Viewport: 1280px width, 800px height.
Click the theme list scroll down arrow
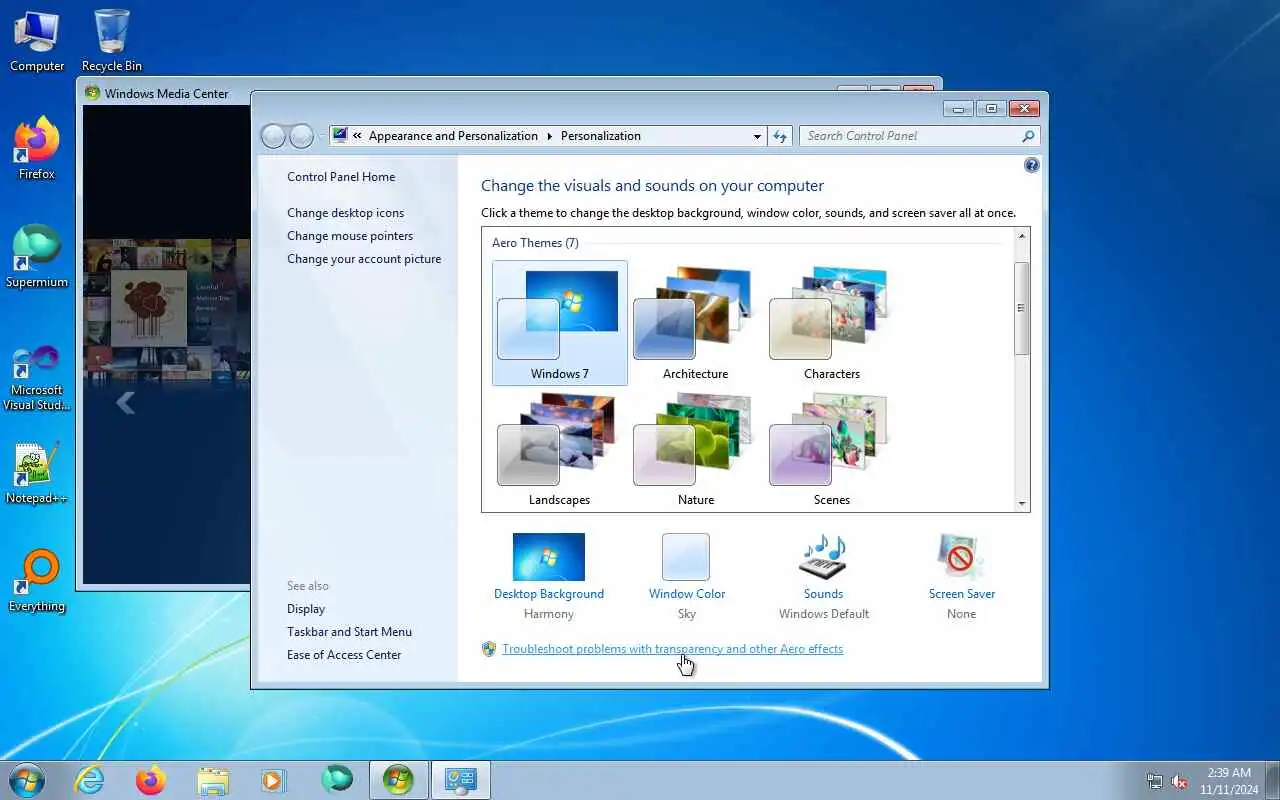(x=1021, y=504)
